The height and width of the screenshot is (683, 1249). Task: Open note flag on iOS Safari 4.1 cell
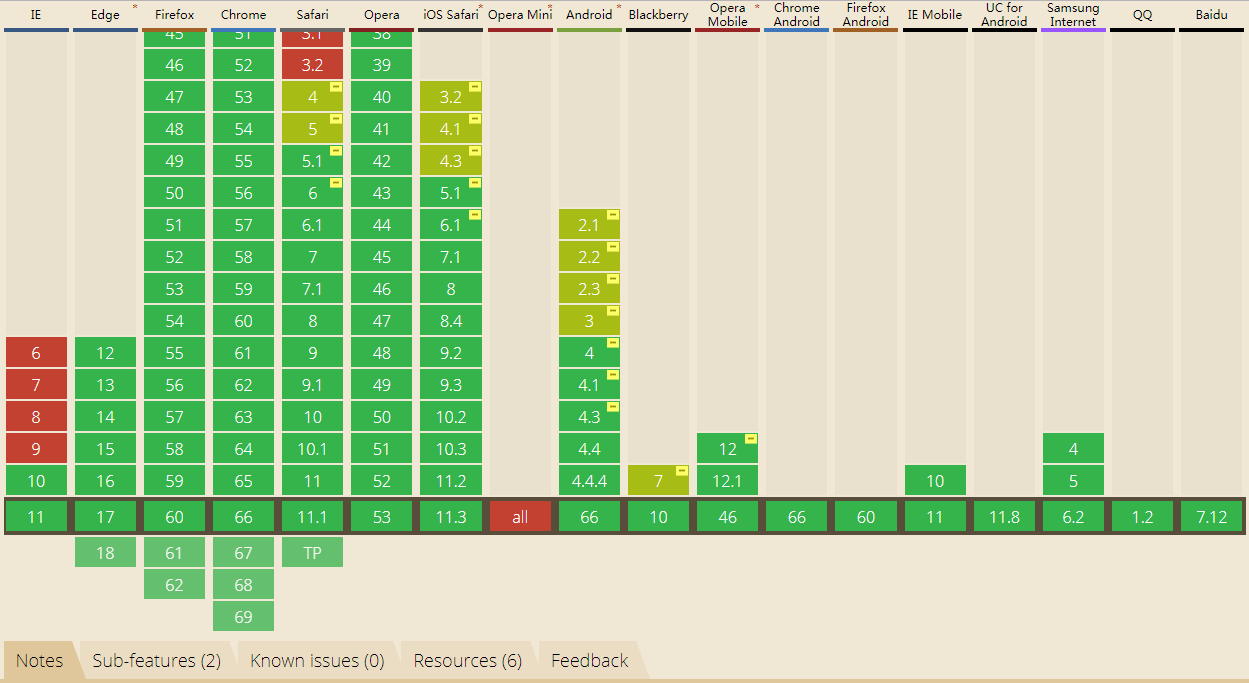pyautogui.click(x=475, y=119)
